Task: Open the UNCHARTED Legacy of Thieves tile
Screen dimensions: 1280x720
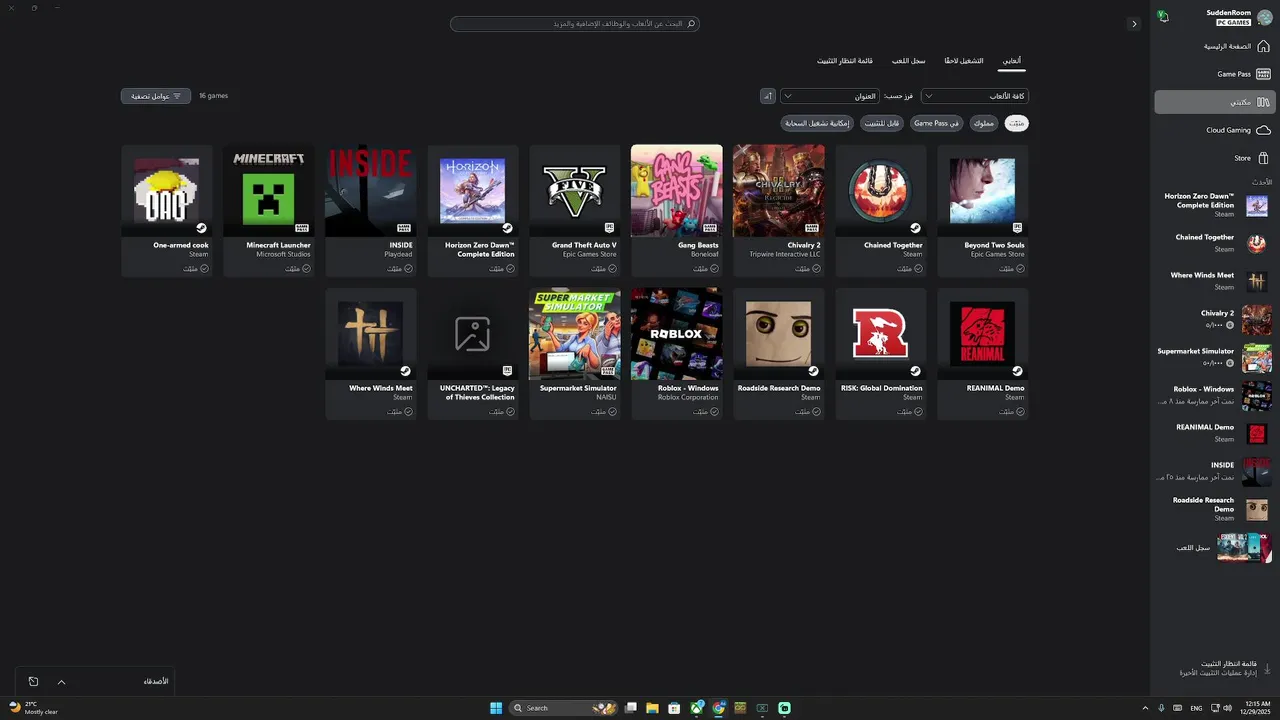Action: [x=473, y=353]
